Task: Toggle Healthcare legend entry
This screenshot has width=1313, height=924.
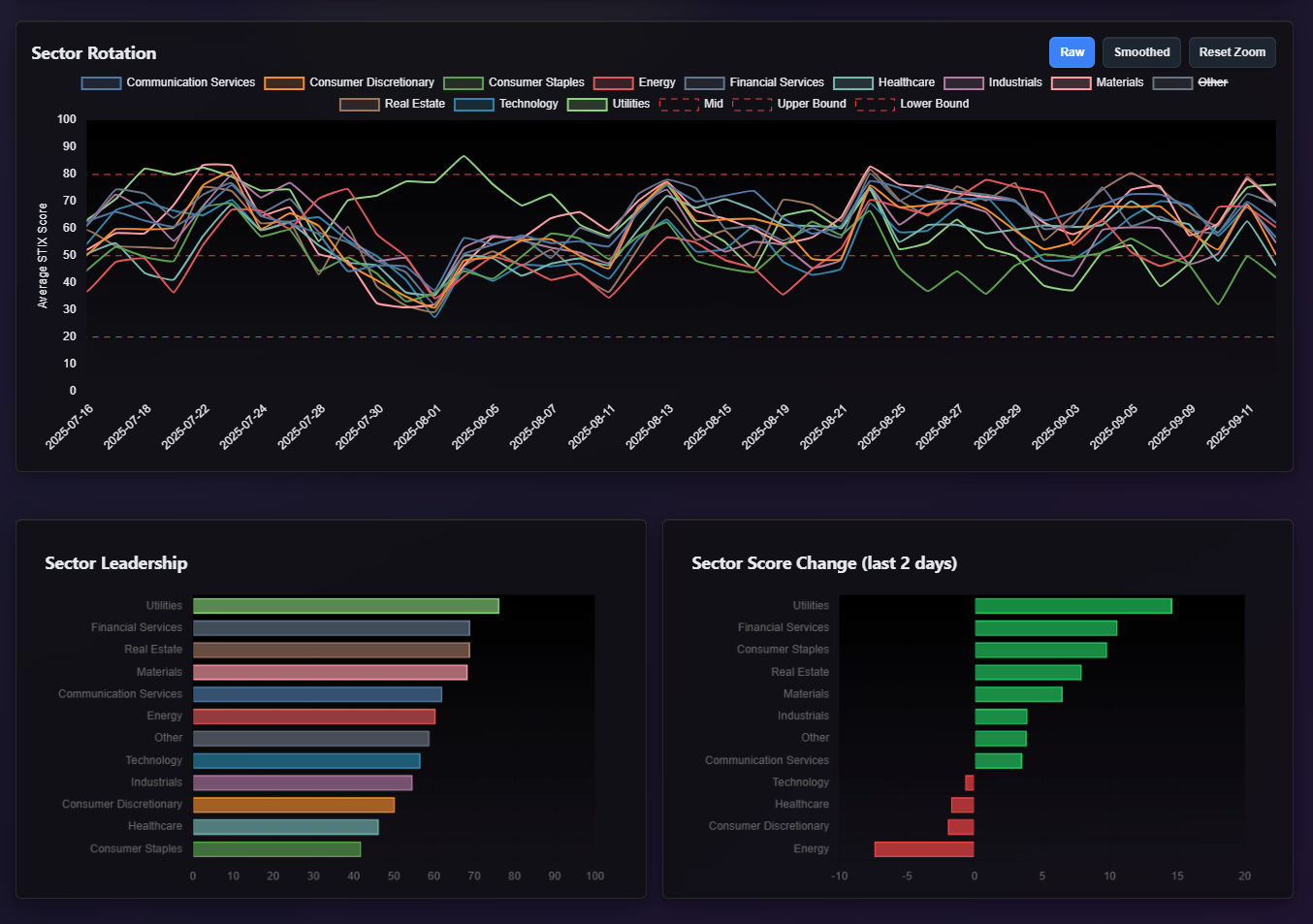Action: click(883, 82)
